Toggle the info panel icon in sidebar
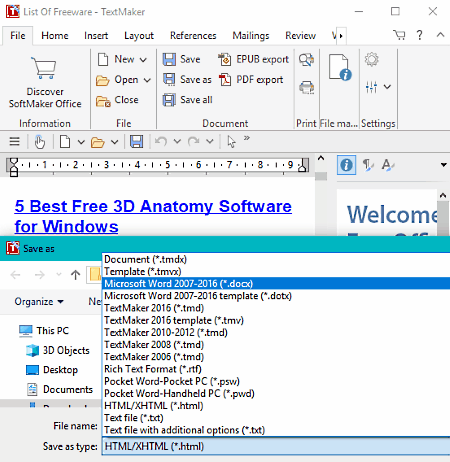 tap(346, 165)
